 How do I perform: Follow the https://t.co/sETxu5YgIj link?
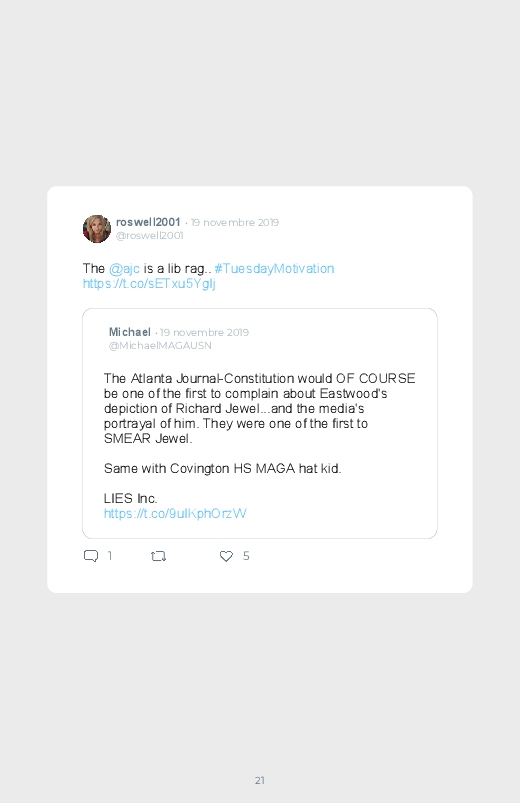149,283
